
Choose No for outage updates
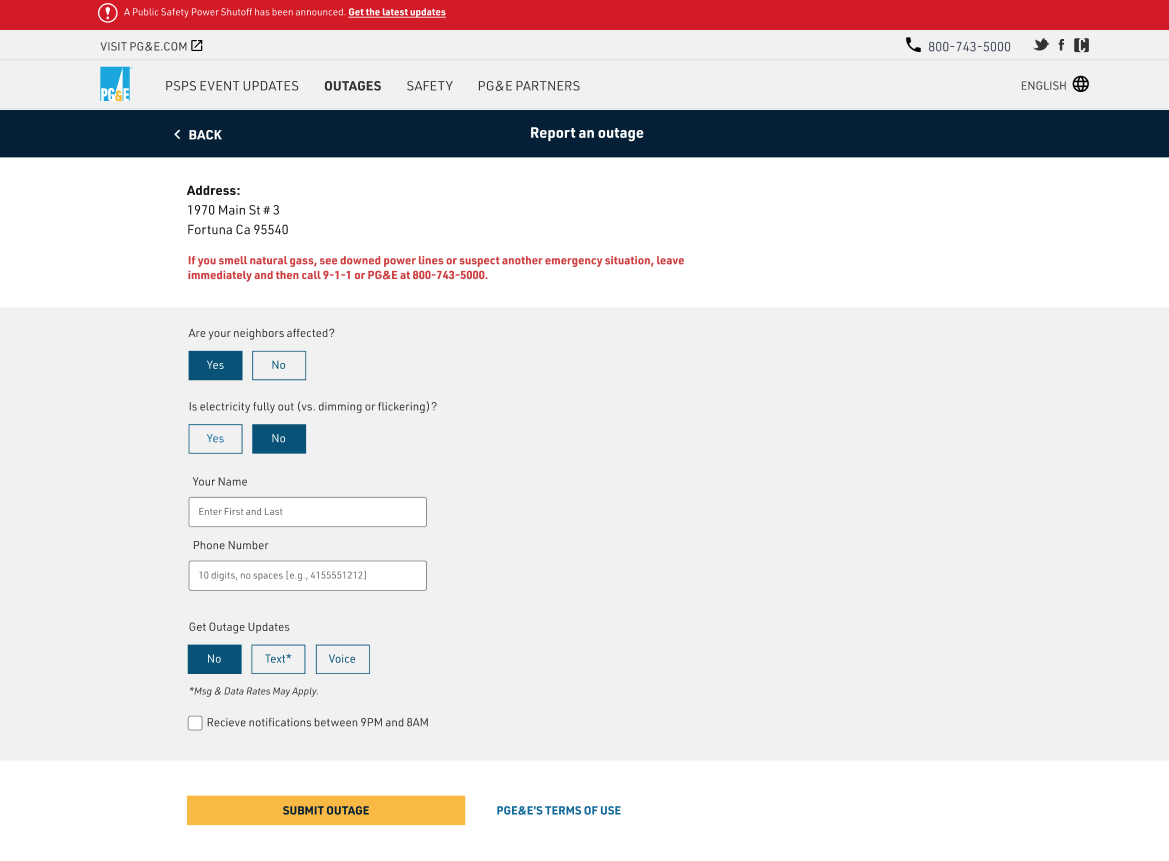(x=215, y=659)
